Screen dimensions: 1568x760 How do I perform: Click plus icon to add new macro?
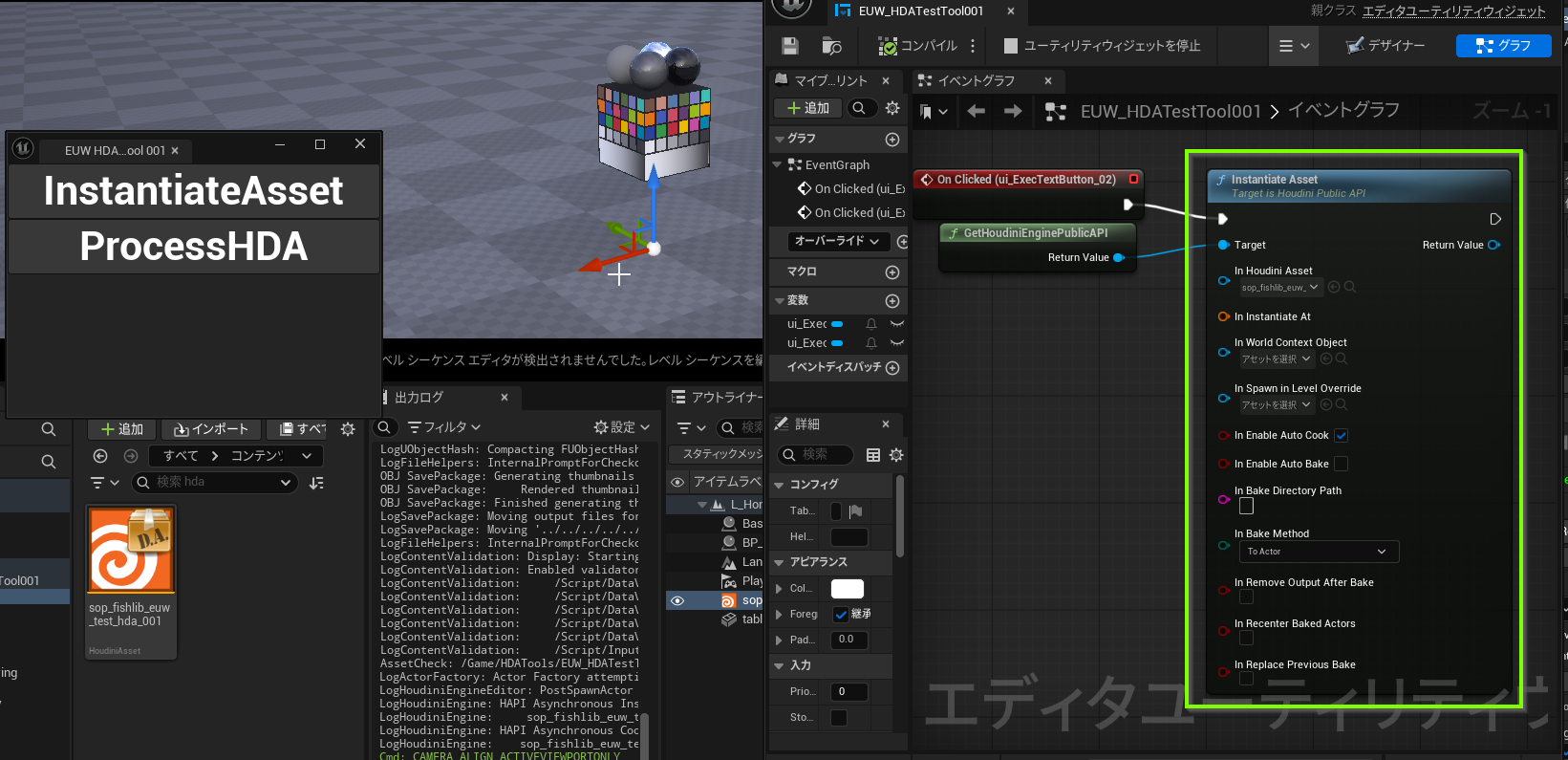(x=892, y=272)
